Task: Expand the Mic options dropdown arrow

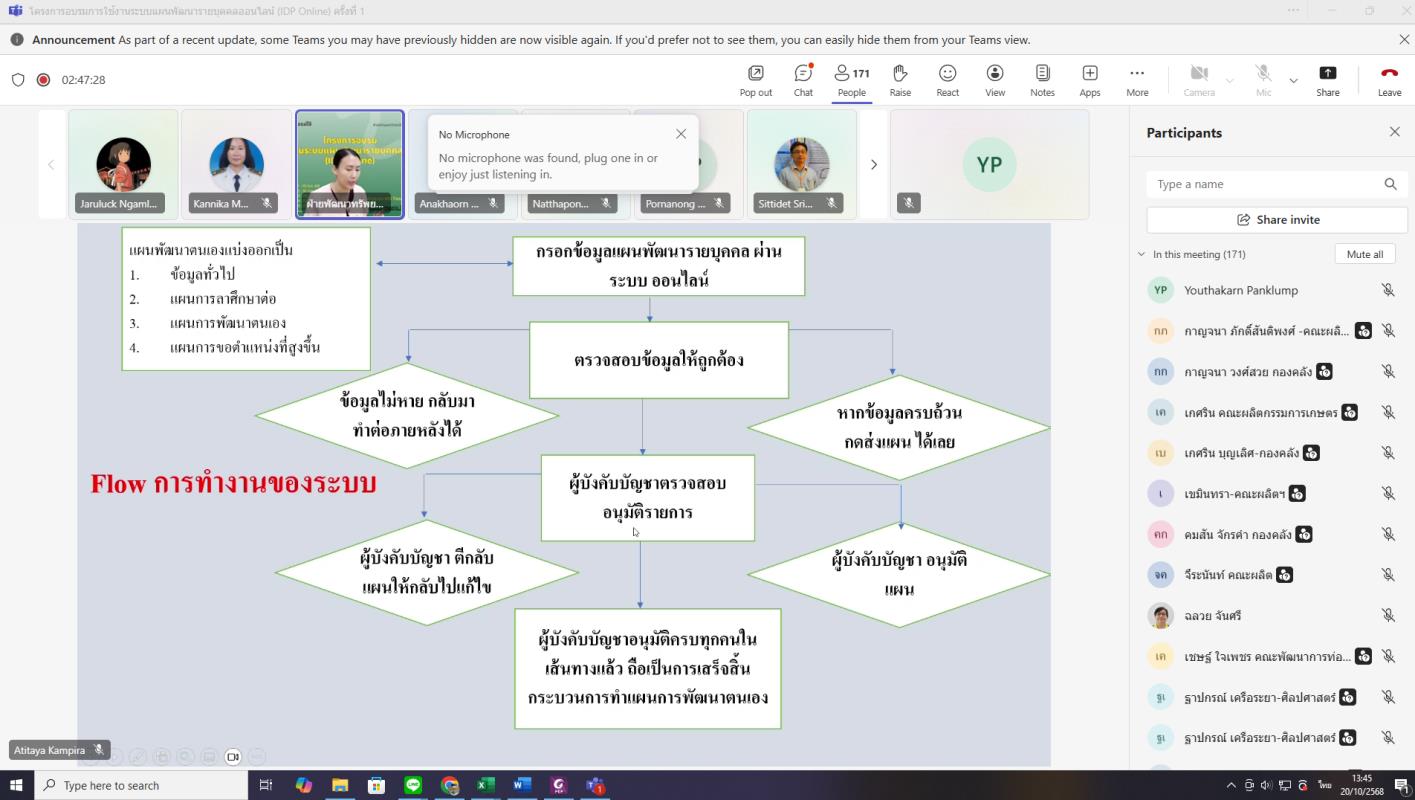Action: [1293, 81]
